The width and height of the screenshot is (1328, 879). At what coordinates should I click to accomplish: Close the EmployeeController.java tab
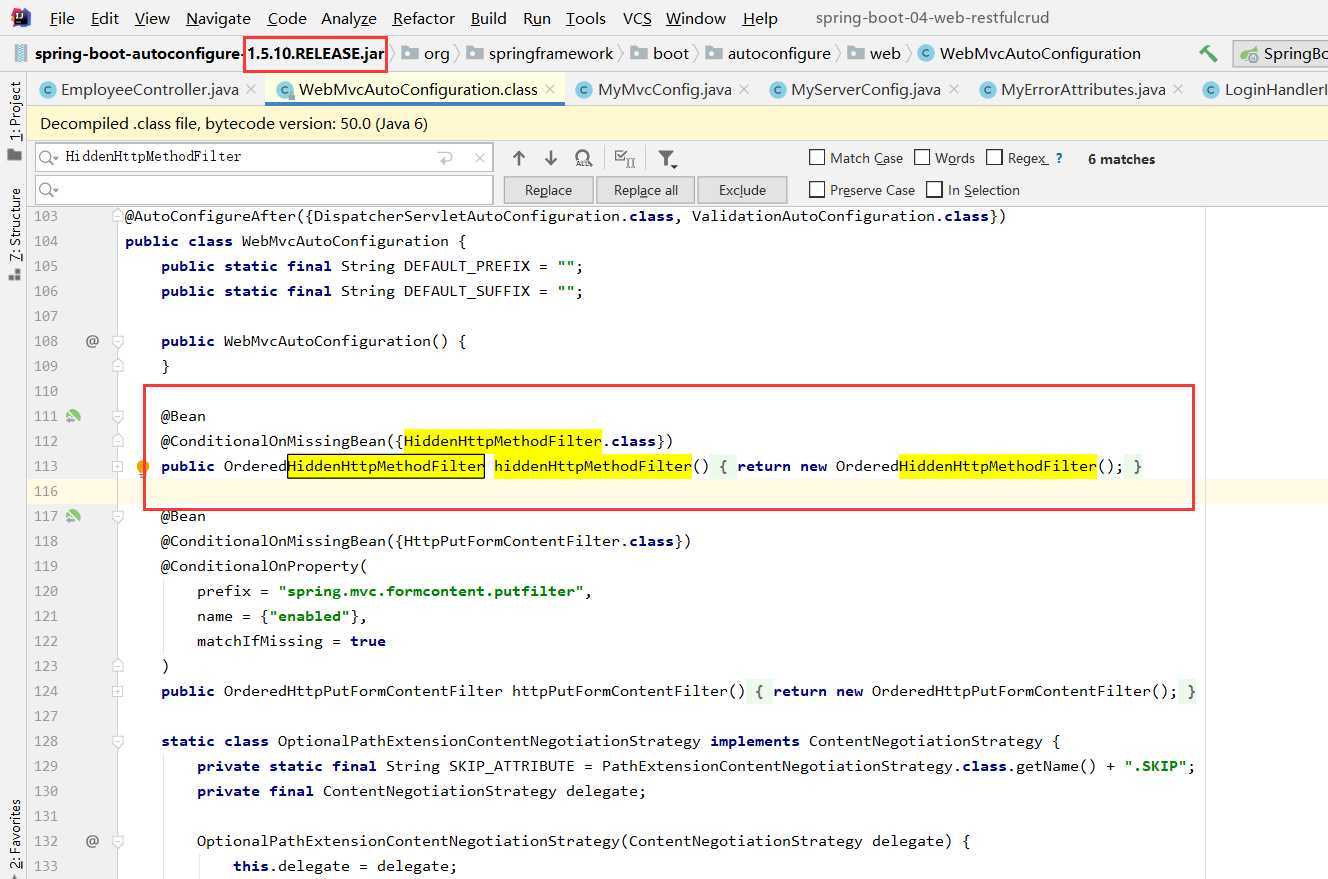pyautogui.click(x=251, y=89)
